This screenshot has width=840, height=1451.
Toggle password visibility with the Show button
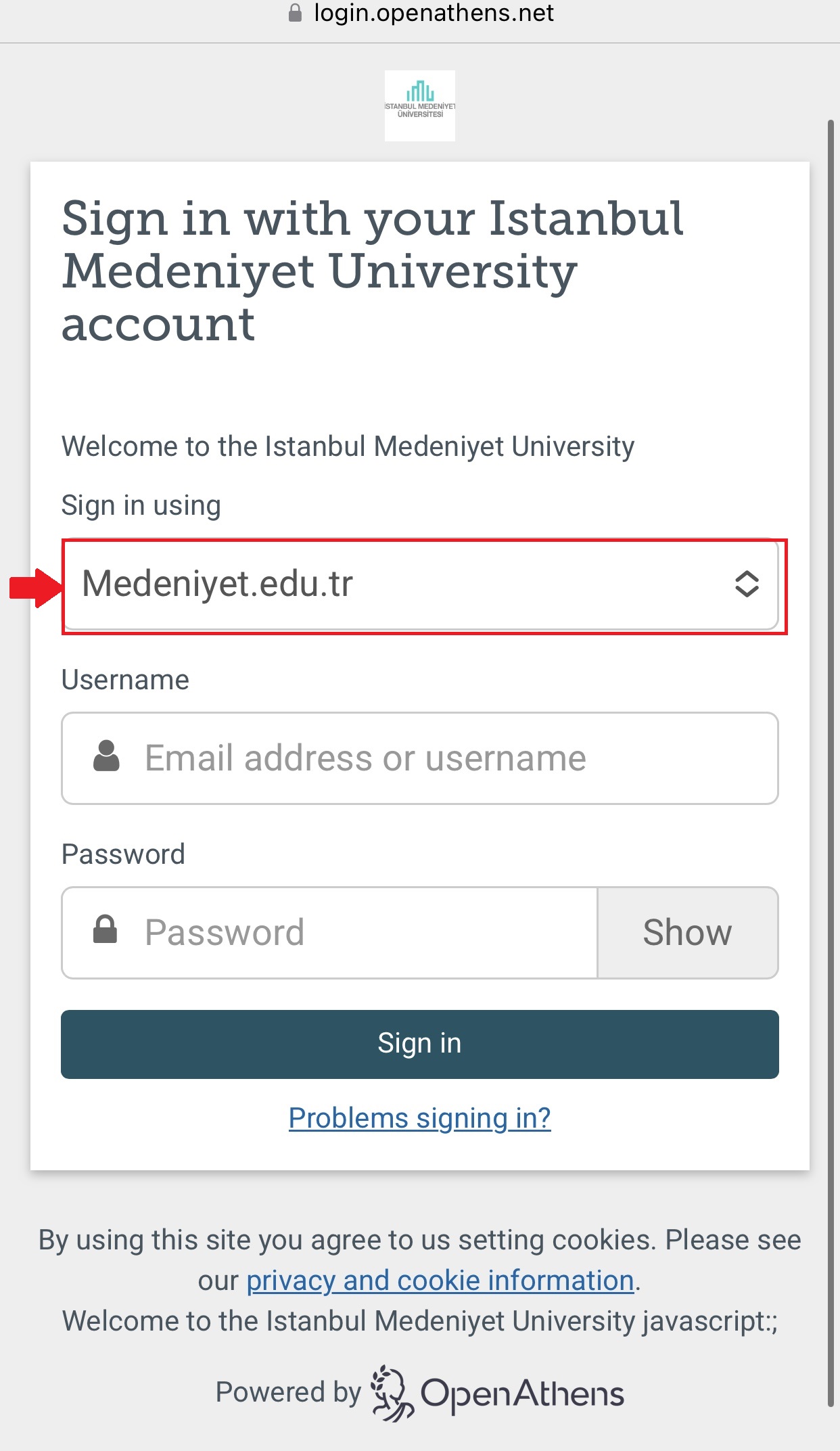(687, 932)
